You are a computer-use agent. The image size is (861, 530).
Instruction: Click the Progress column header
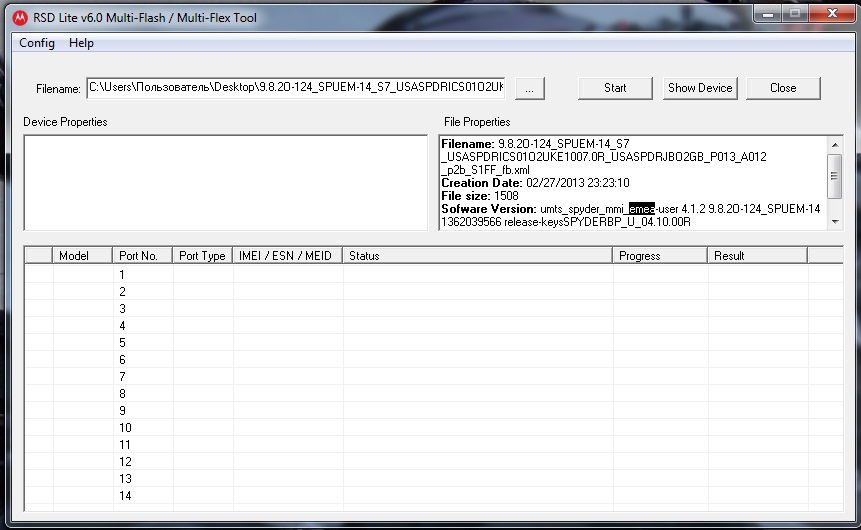point(660,255)
